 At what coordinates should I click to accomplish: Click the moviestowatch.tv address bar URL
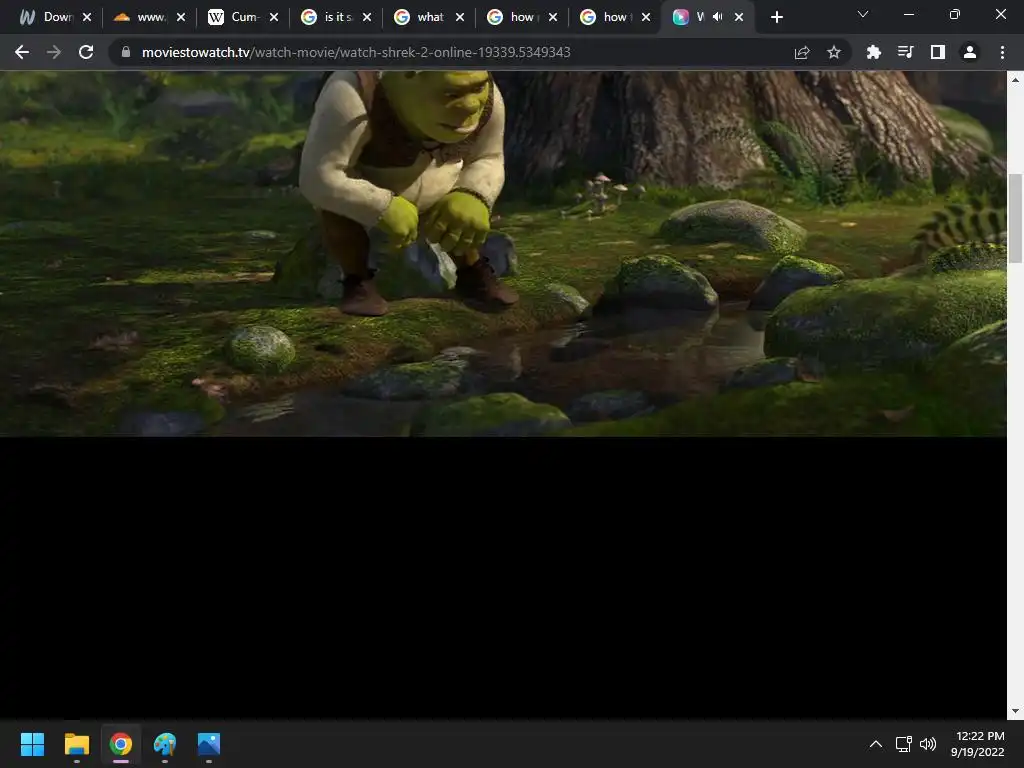pyautogui.click(x=356, y=52)
